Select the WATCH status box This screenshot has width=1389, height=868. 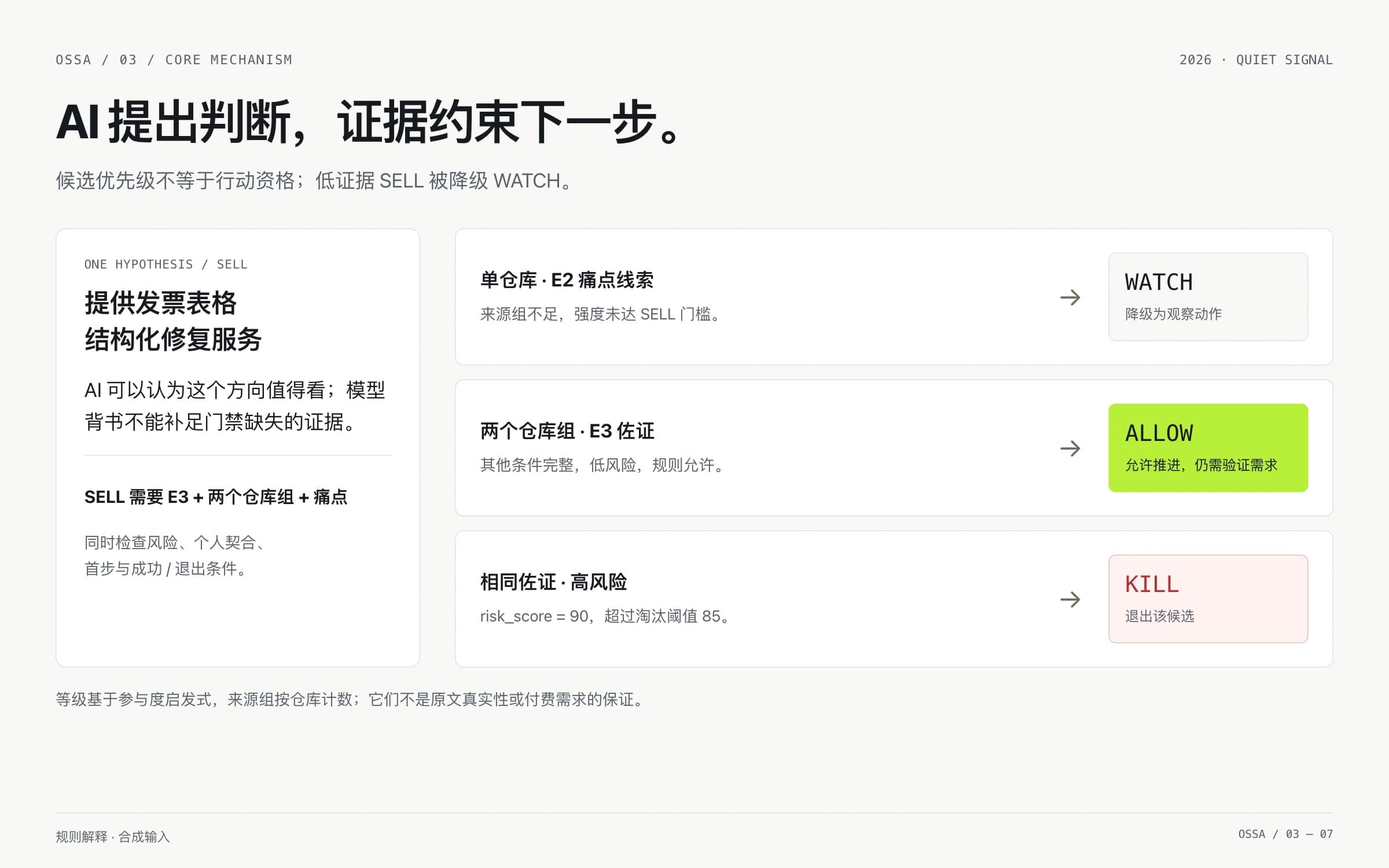(x=1208, y=297)
